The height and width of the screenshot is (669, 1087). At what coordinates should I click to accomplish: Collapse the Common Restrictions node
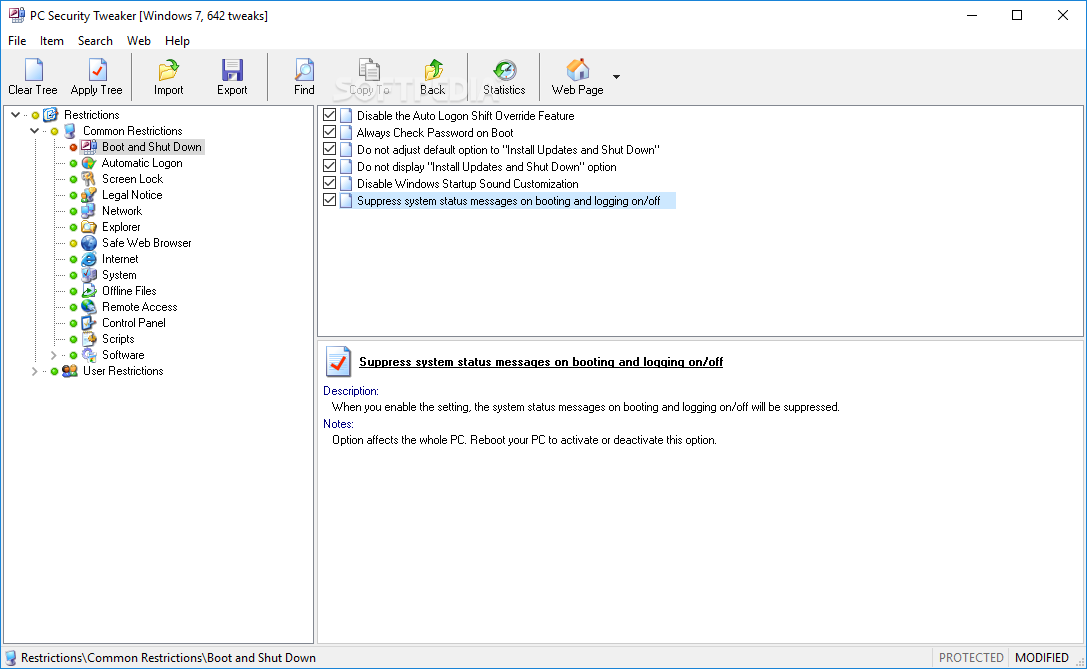[34, 131]
